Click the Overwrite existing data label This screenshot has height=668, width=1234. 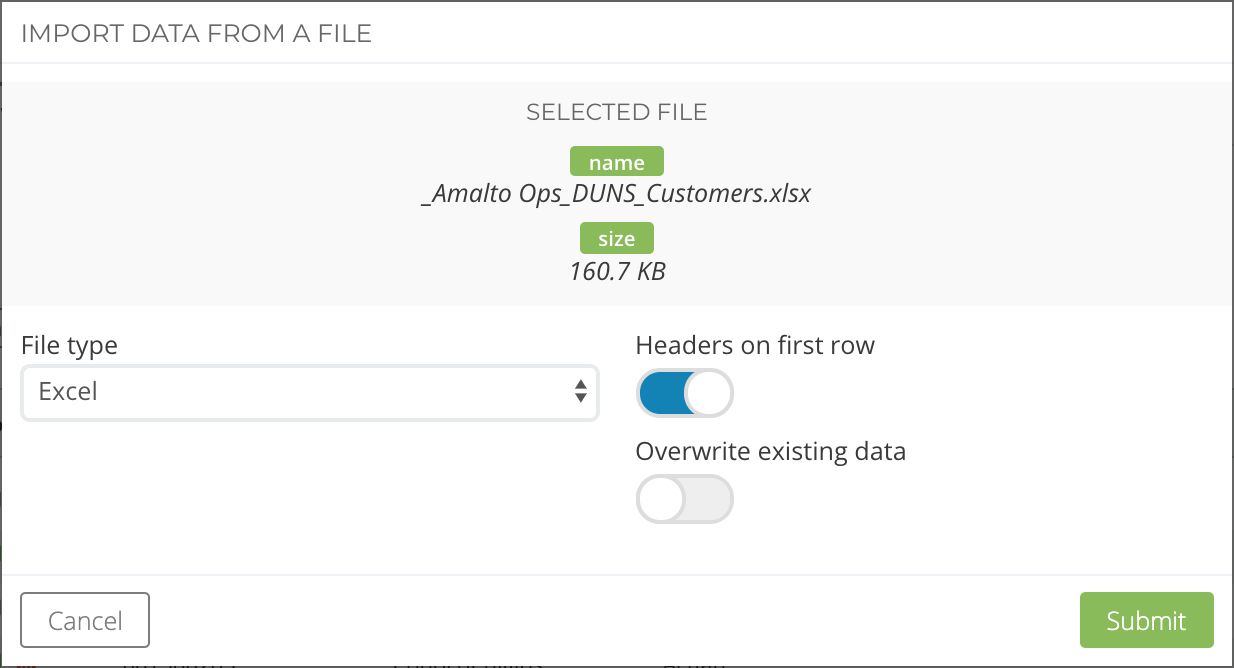point(771,451)
